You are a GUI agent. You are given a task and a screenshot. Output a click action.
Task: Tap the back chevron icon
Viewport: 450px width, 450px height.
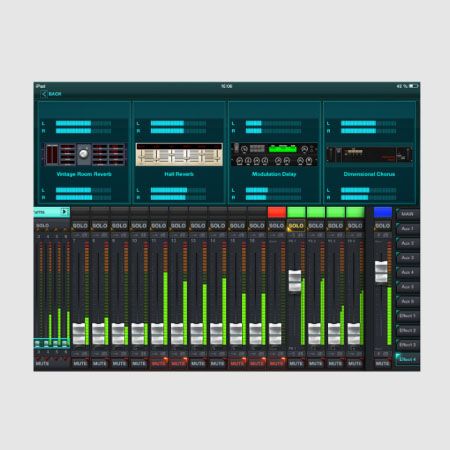click(44, 94)
